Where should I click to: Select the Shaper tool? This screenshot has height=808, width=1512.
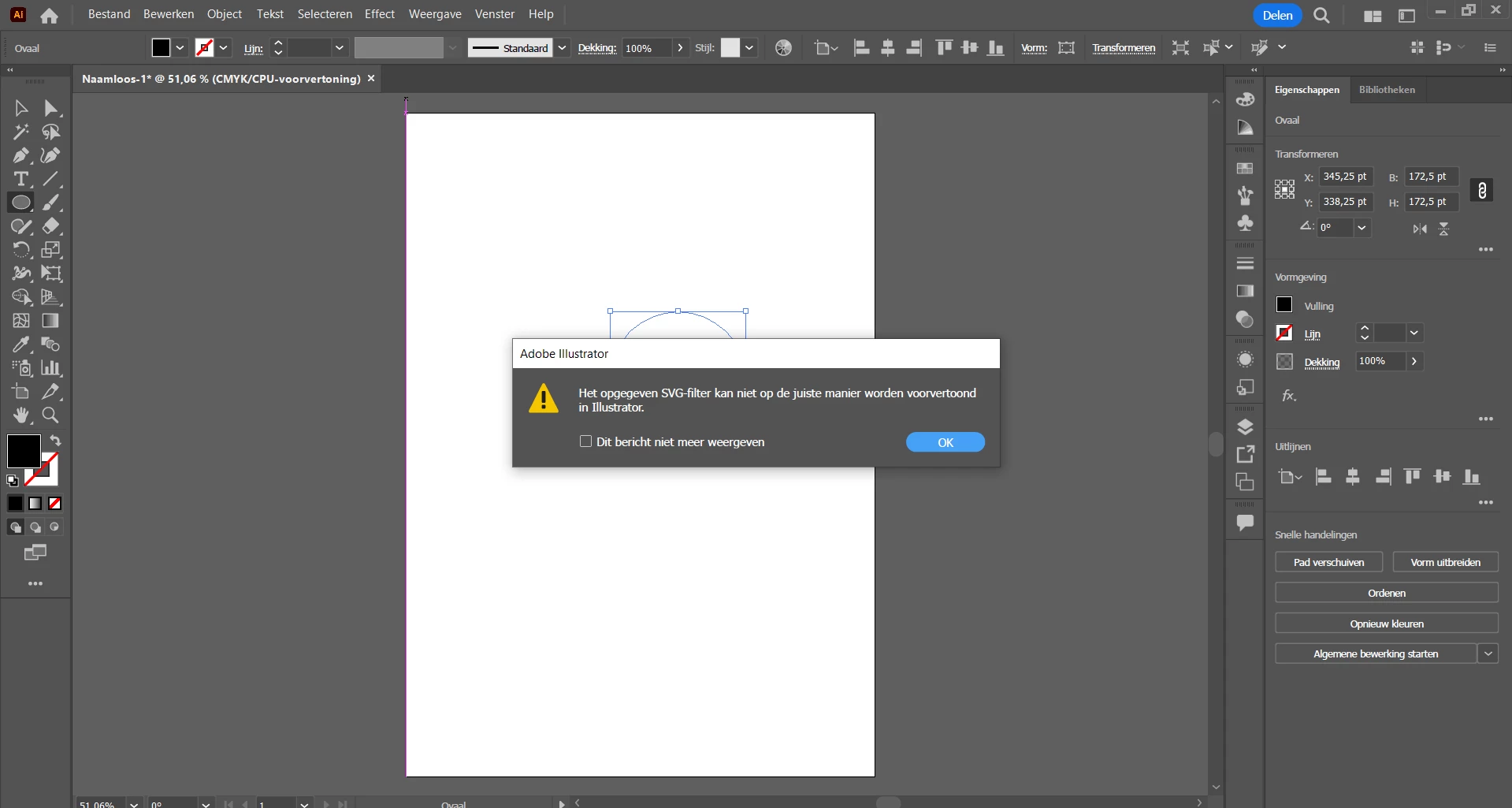click(x=21, y=226)
